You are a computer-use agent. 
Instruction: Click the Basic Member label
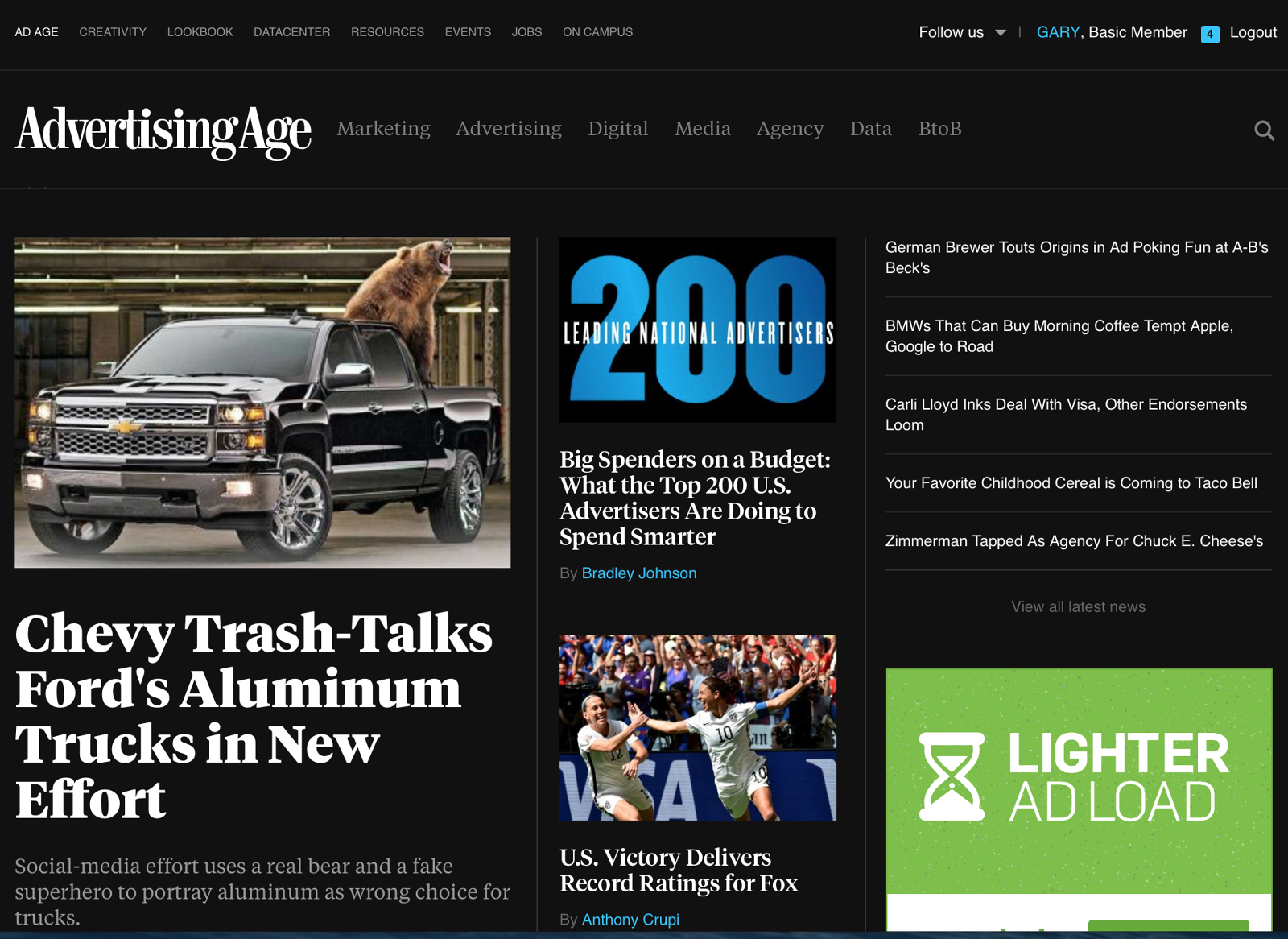click(1137, 32)
